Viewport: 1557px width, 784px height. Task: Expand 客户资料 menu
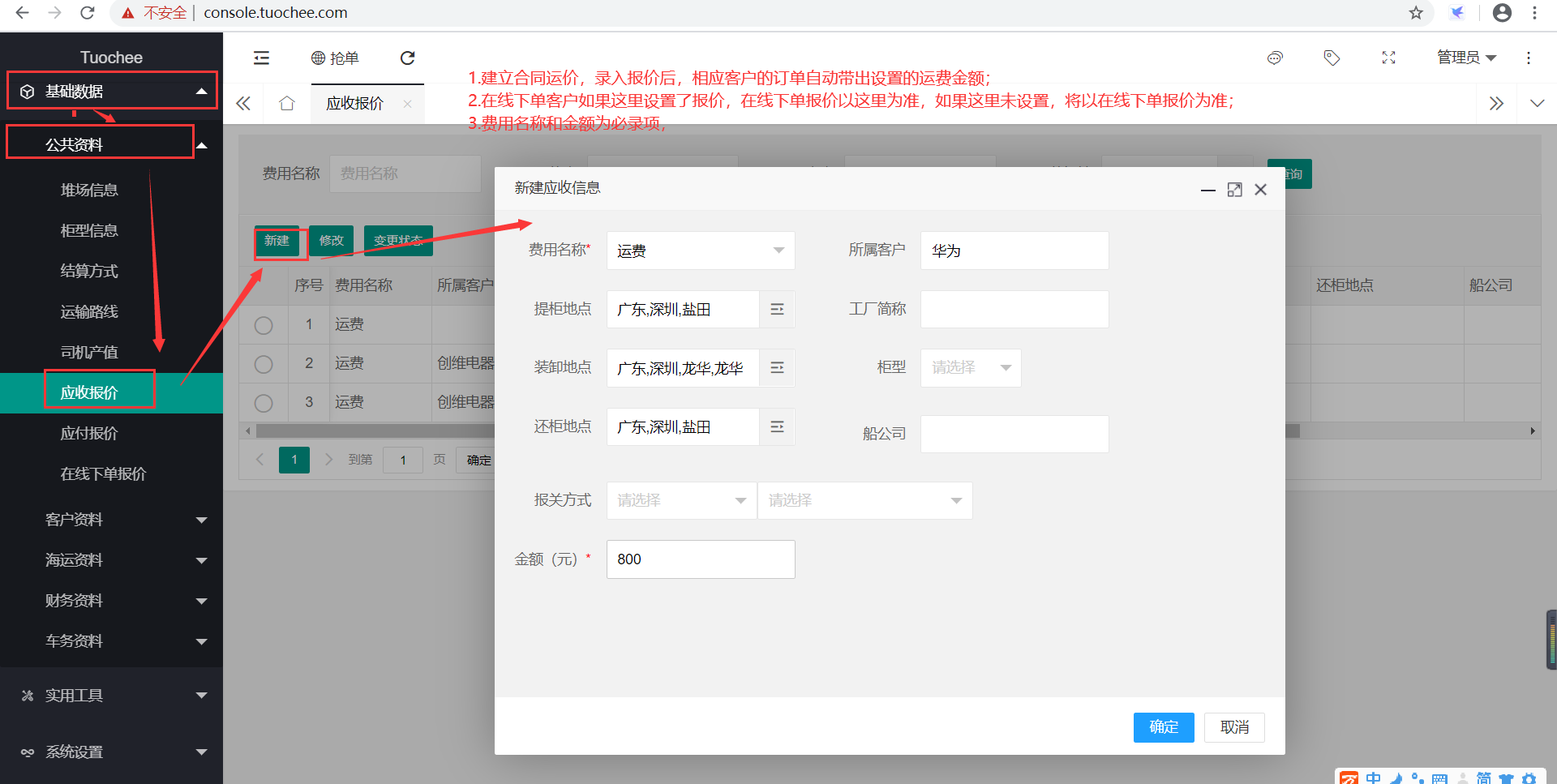pyautogui.click(x=112, y=520)
